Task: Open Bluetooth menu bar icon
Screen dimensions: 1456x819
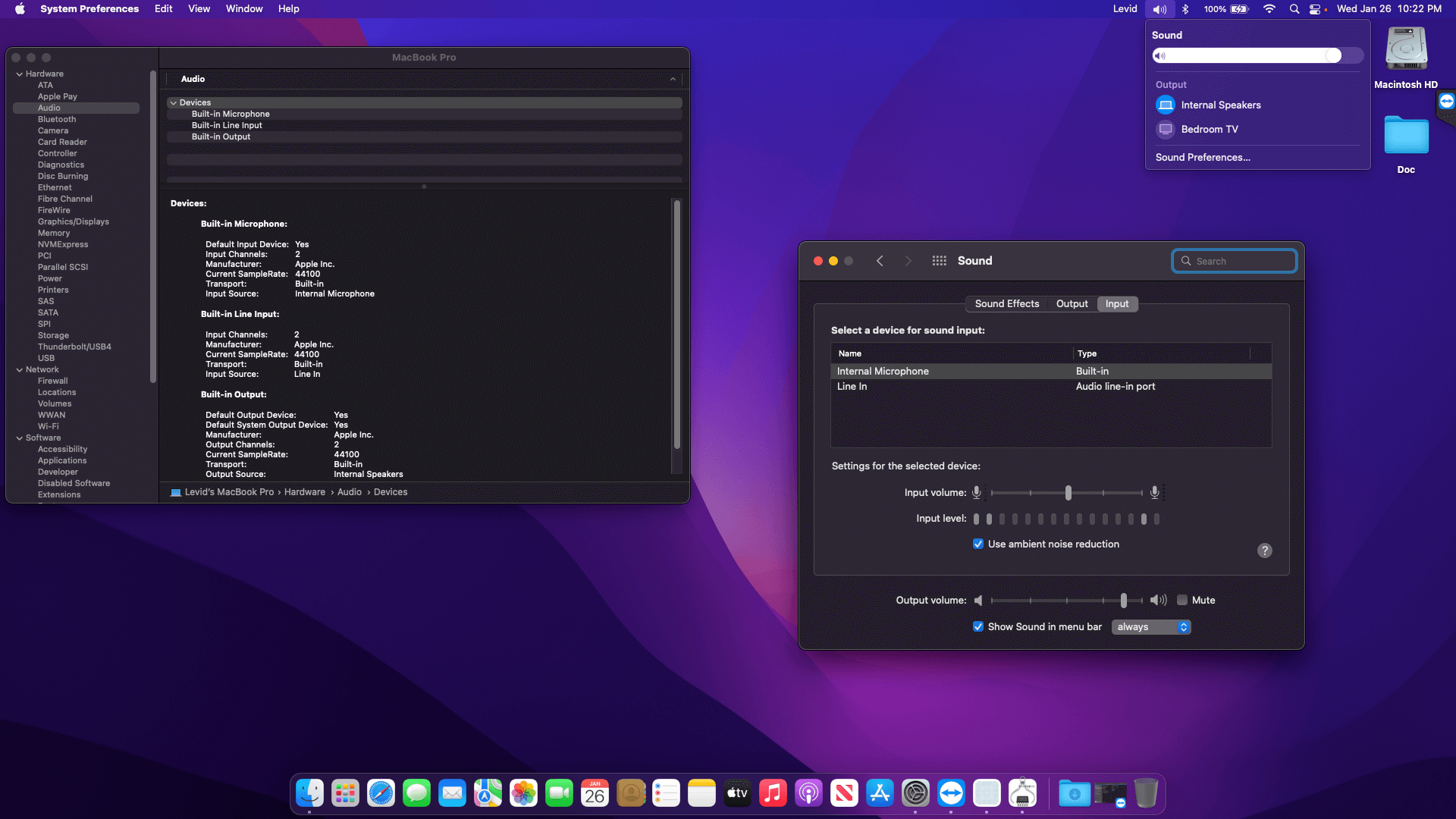Action: (x=1185, y=9)
